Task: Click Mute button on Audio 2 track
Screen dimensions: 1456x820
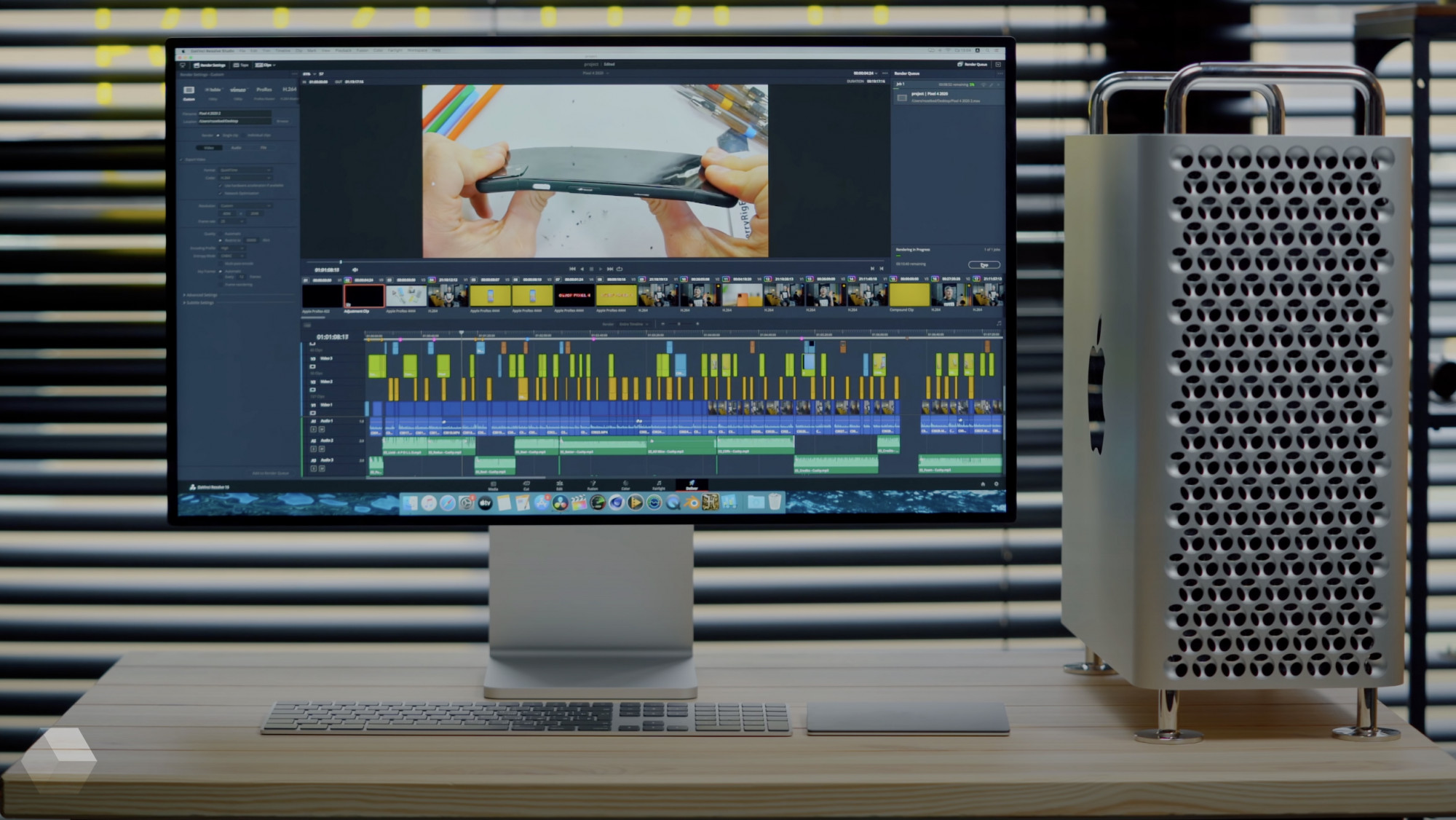Action: (322, 449)
